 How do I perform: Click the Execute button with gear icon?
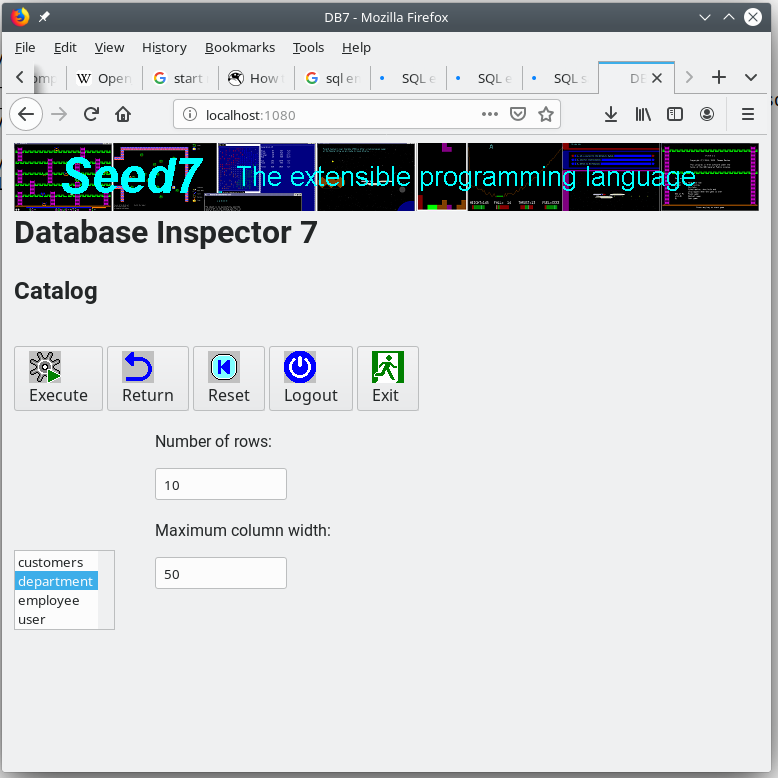click(x=58, y=378)
